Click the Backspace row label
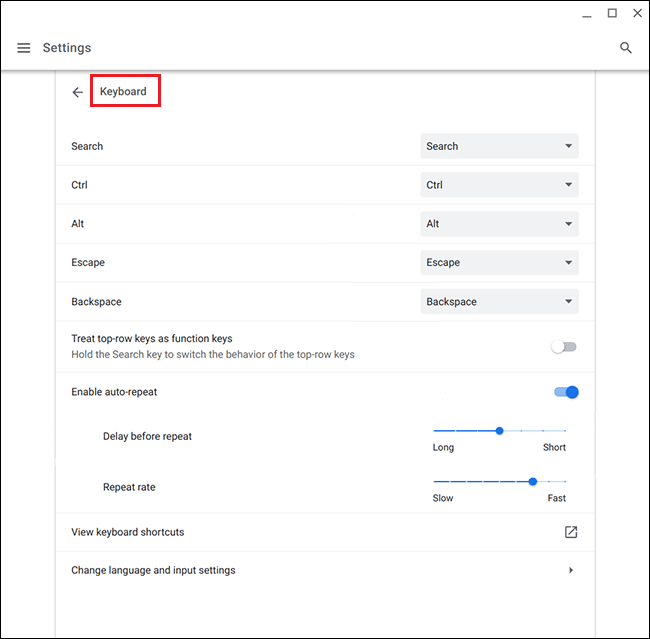The width and height of the screenshot is (650, 639). pyautogui.click(x=96, y=301)
